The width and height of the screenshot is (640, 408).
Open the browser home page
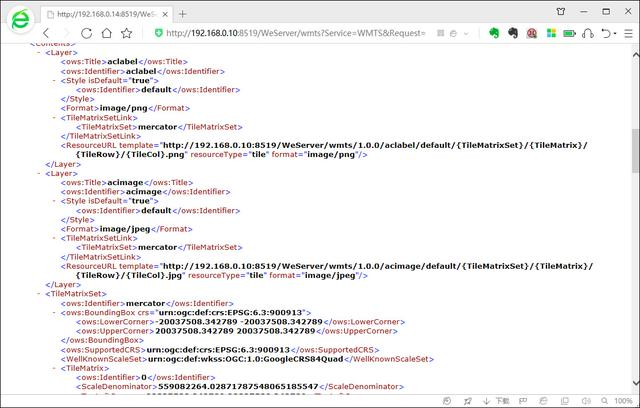tap(107, 33)
